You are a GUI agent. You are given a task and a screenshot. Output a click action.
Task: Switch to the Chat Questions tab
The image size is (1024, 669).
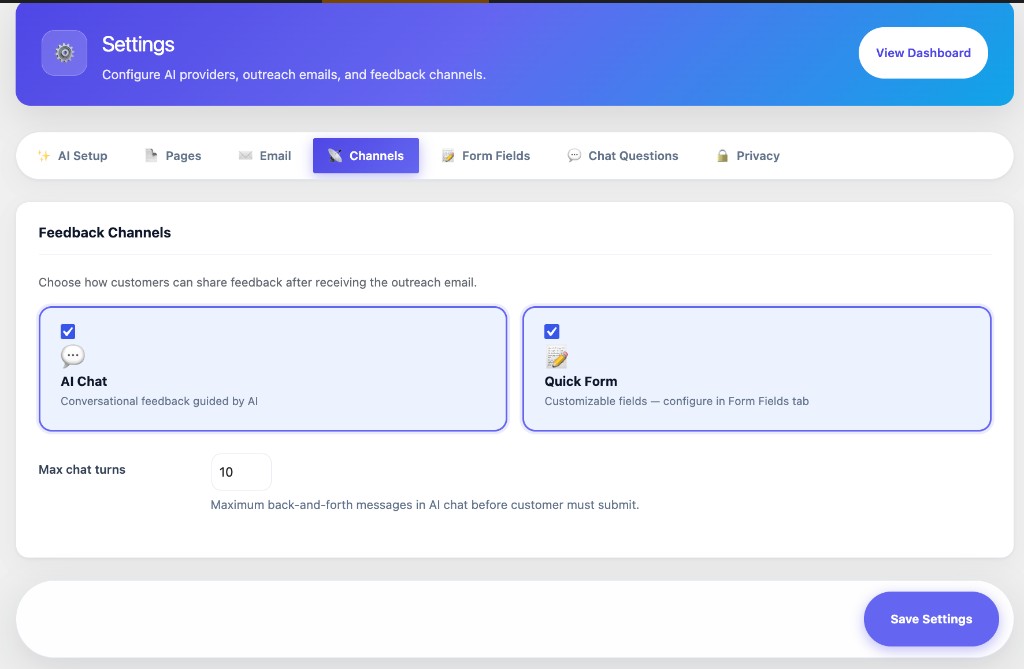(623, 155)
